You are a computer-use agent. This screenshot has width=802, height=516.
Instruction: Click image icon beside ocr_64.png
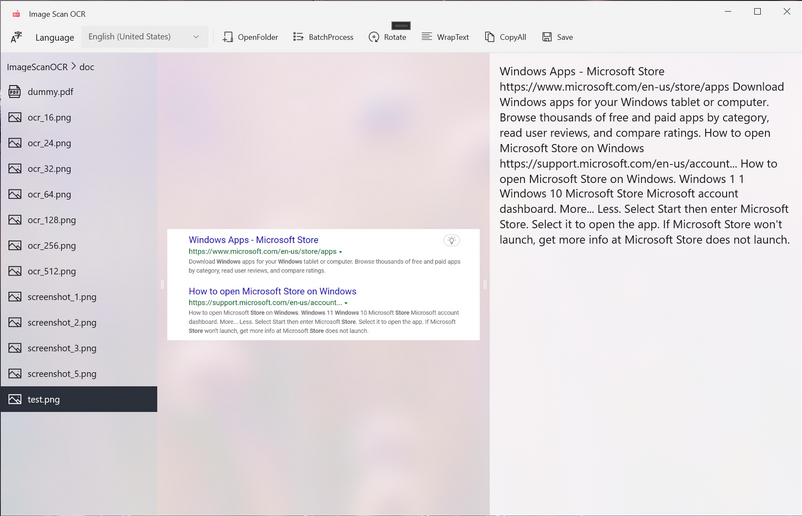point(15,194)
